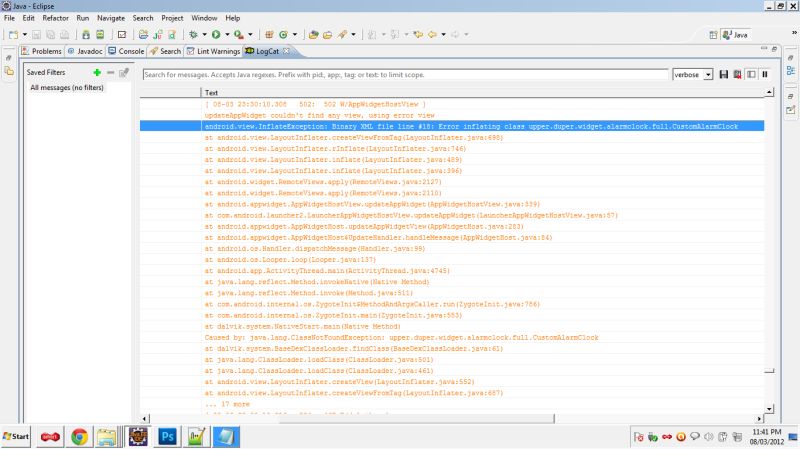Open the Refactor menu
Viewport: 800px width, 449px height.
tap(55, 18)
